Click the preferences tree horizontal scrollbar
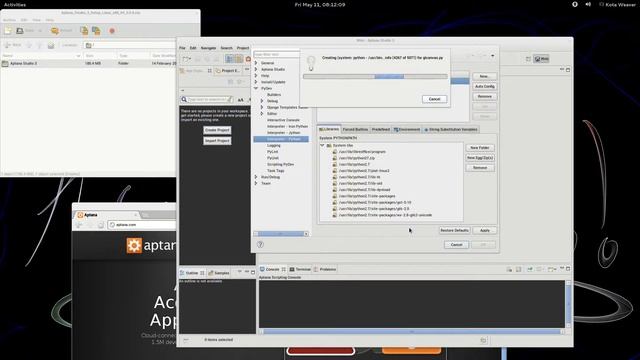The height and width of the screenshot is (360, 640). 281,234
